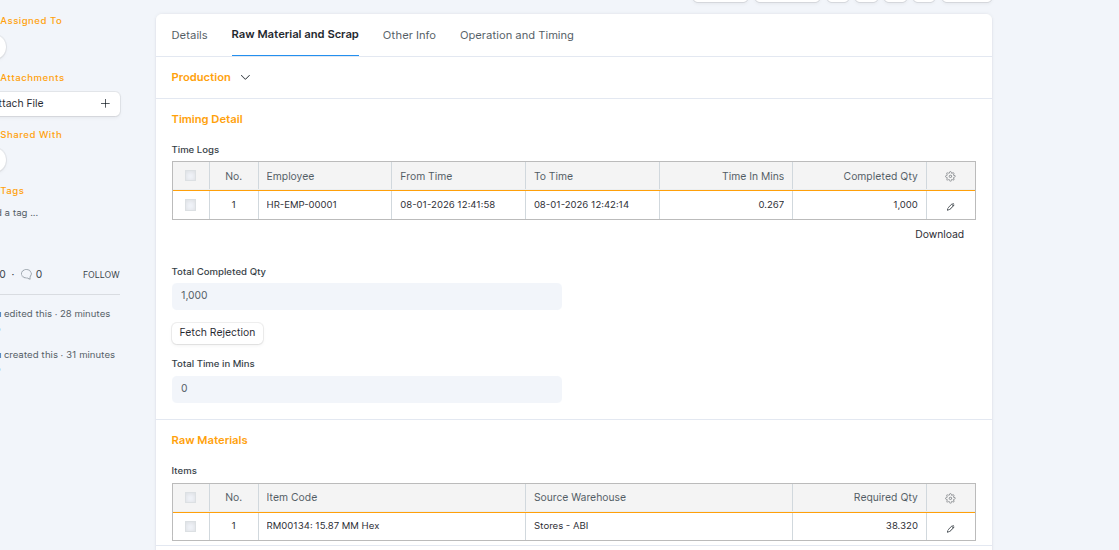Image resolution: width=1119 pixels, height=550 pixels.
Task: Click the comments speech bubble icon
Action: 26,274
